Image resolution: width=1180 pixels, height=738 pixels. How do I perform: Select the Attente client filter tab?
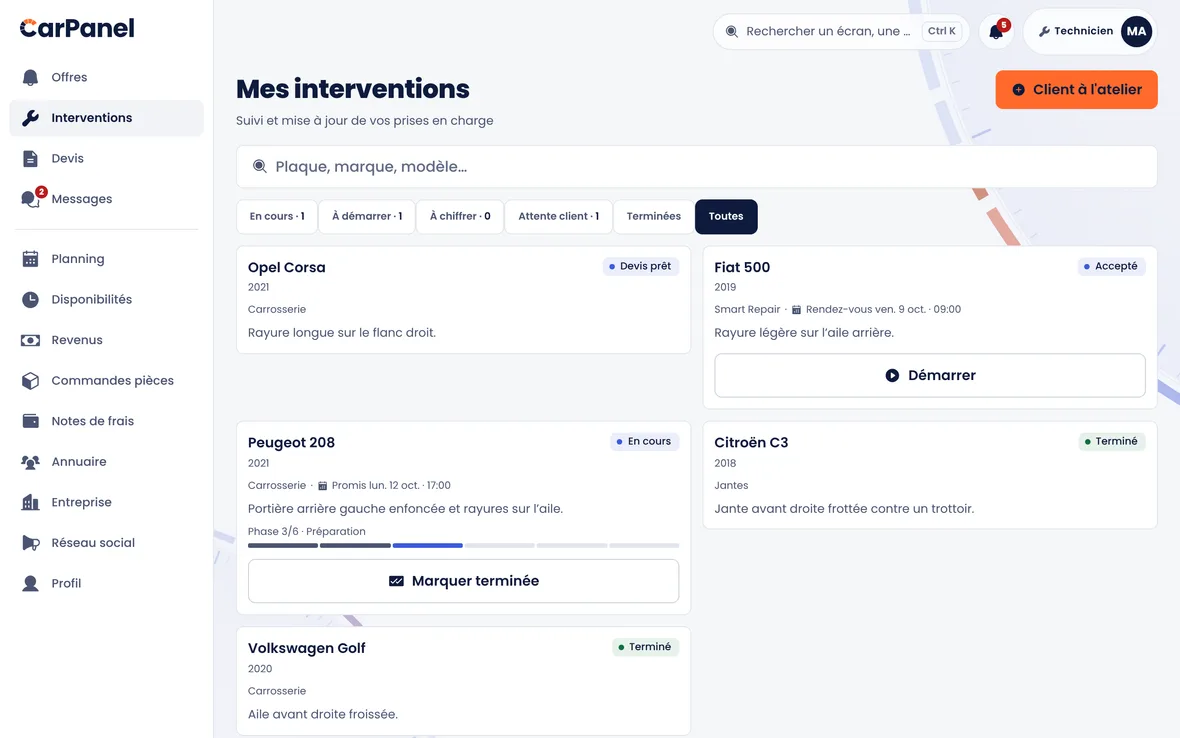point(558,217)
